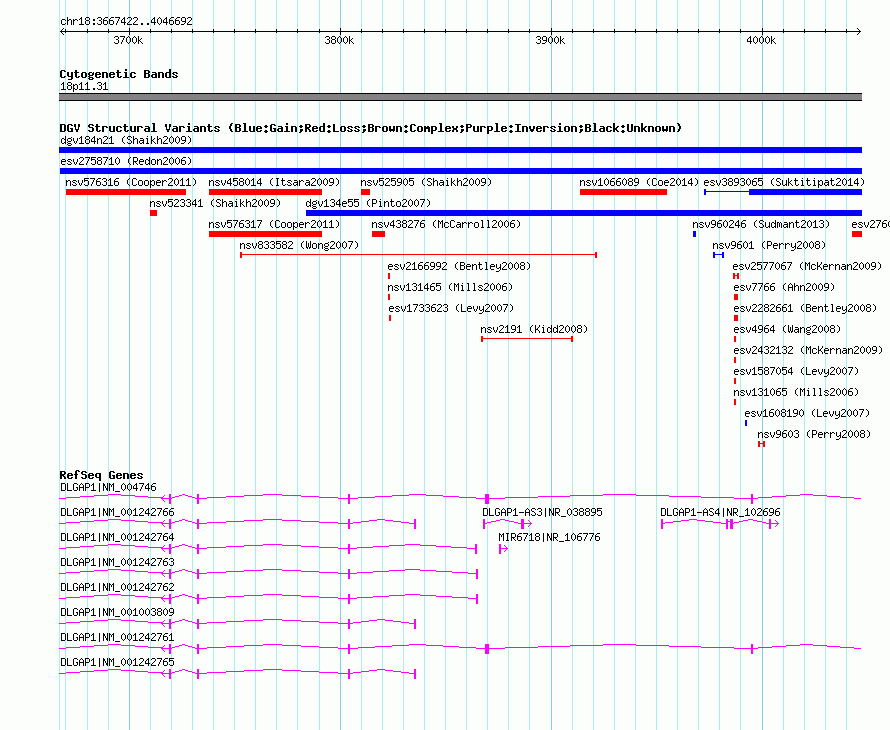The height and width of the screenshot is (730, 890).
Task: Click the ruler's left end arrow
Action: click(x=63, y=31)
